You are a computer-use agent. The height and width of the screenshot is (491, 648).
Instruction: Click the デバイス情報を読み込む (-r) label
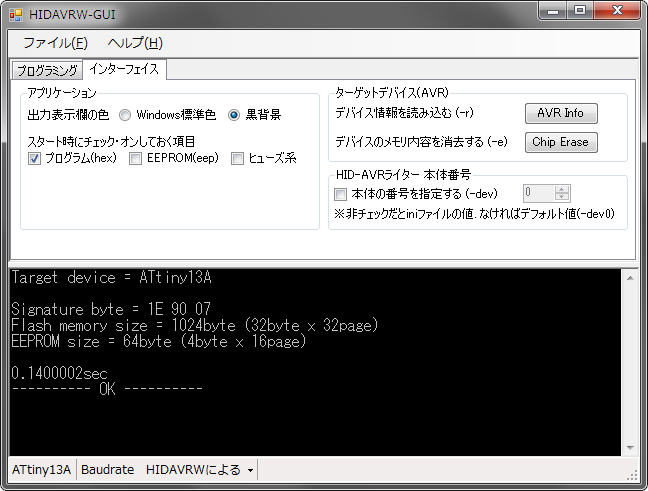coord(404,113)
